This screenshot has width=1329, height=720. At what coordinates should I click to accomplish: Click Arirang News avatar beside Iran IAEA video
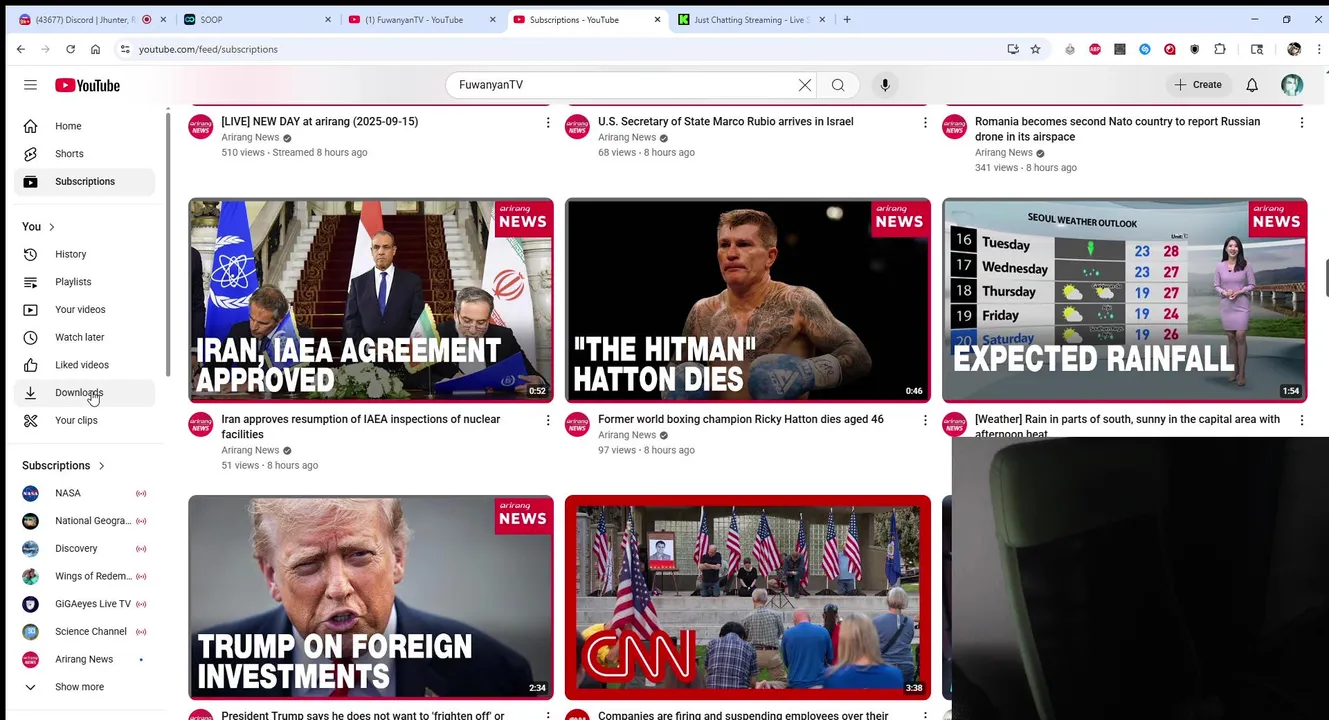coord(201,424)
